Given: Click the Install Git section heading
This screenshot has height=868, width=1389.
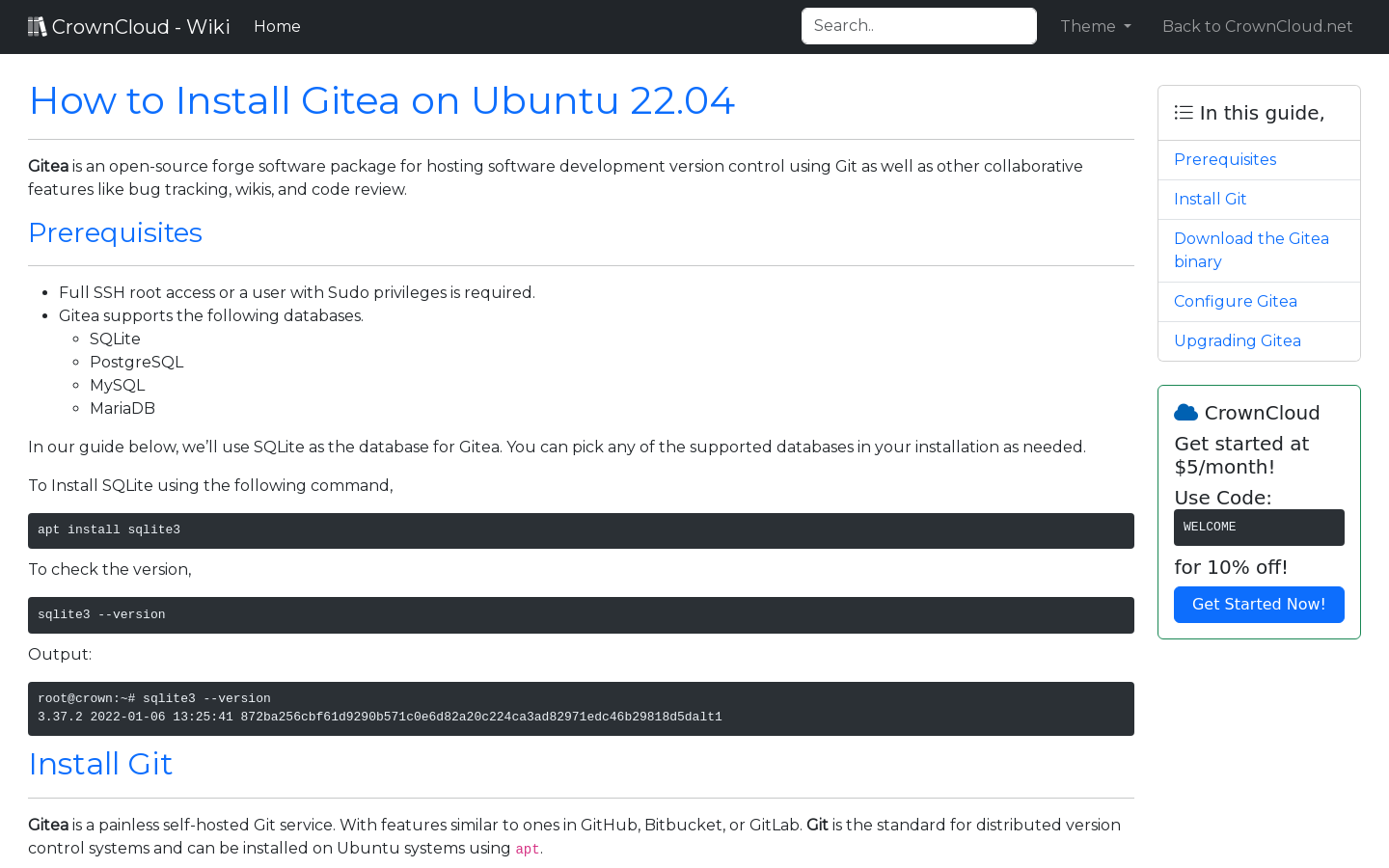Looking at the screenshot, I should tap(100, 764).
